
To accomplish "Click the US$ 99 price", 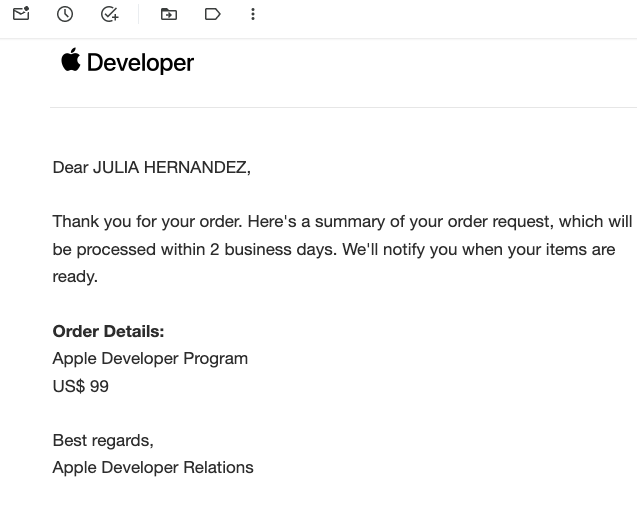I will click(80, 386).
